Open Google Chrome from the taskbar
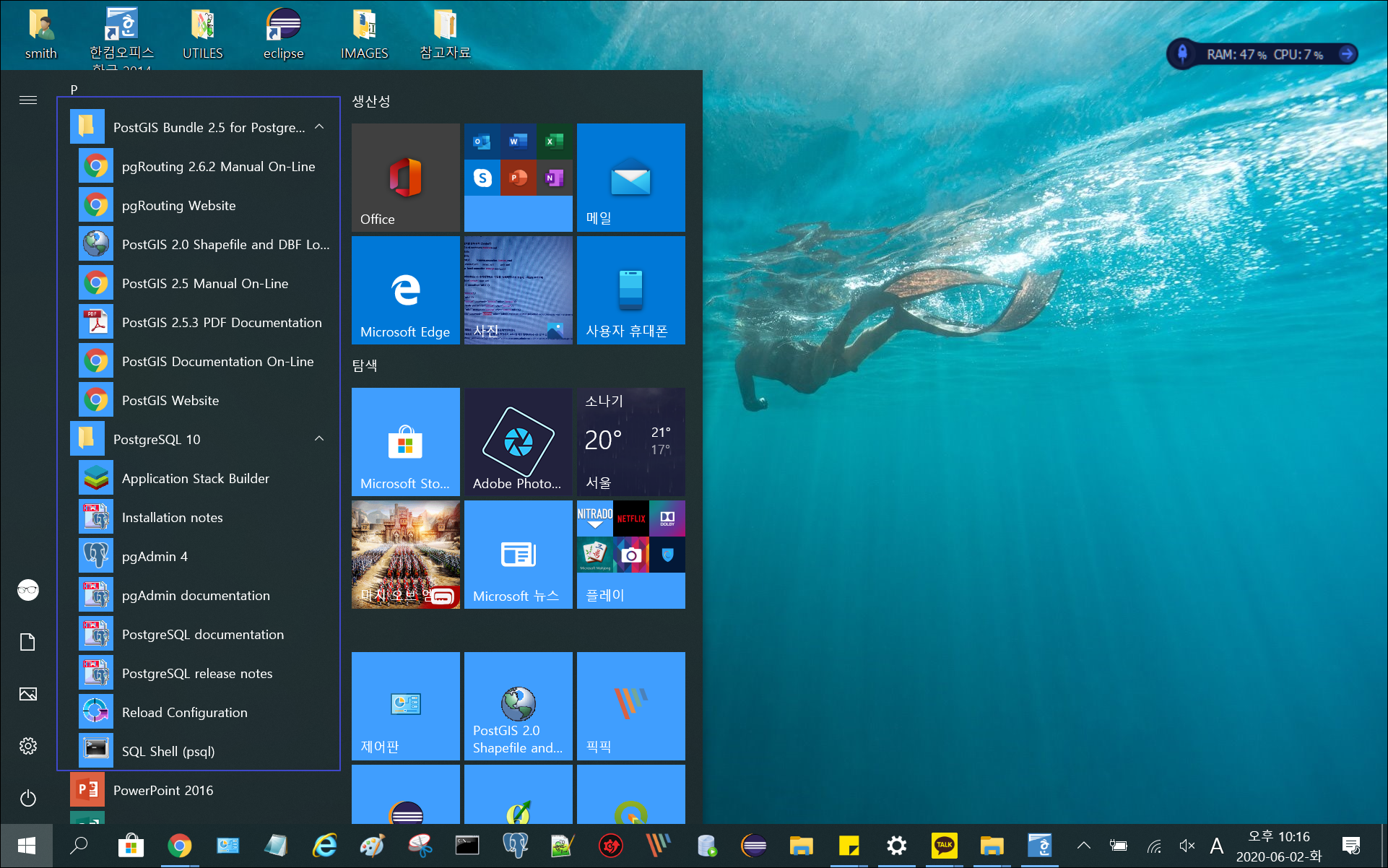The width and height of the screenshot is (1388, 868). coord(179,846)
